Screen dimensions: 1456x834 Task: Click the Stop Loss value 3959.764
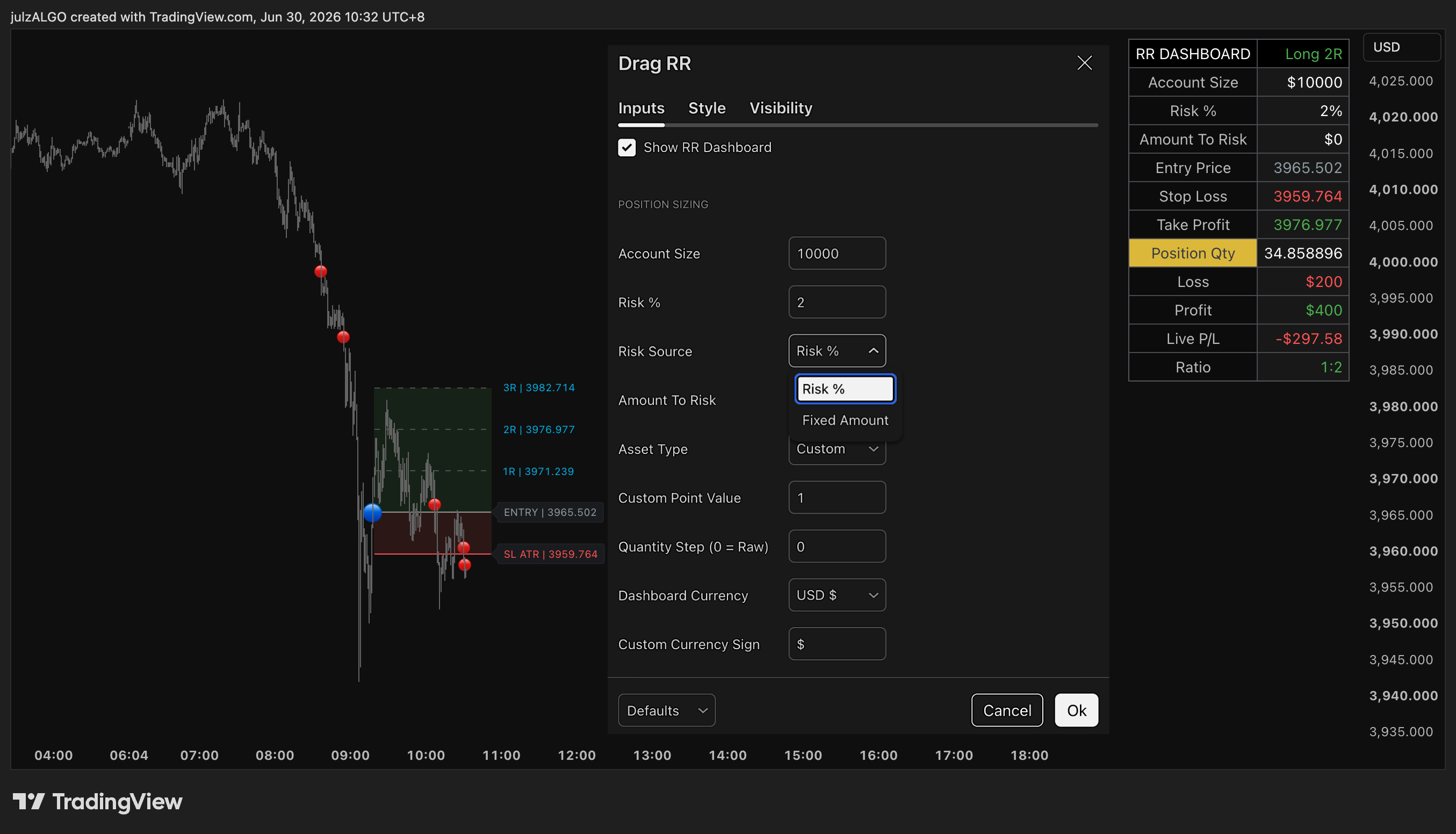click(1308, 197)
